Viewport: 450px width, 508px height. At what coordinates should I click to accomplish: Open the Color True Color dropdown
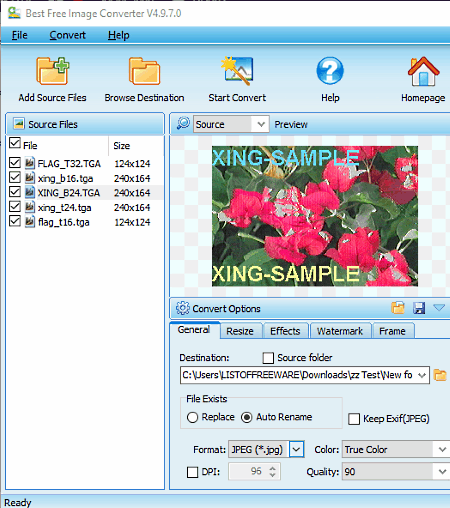(x=442, y=449)
